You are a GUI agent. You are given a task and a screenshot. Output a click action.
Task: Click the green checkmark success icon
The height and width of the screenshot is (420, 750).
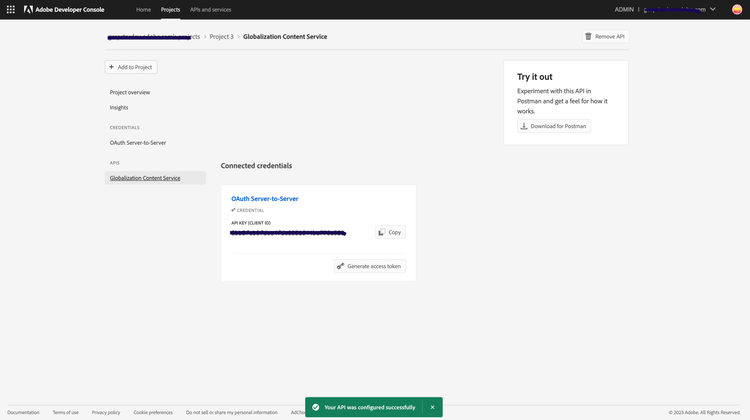click(x=315, y=407)
